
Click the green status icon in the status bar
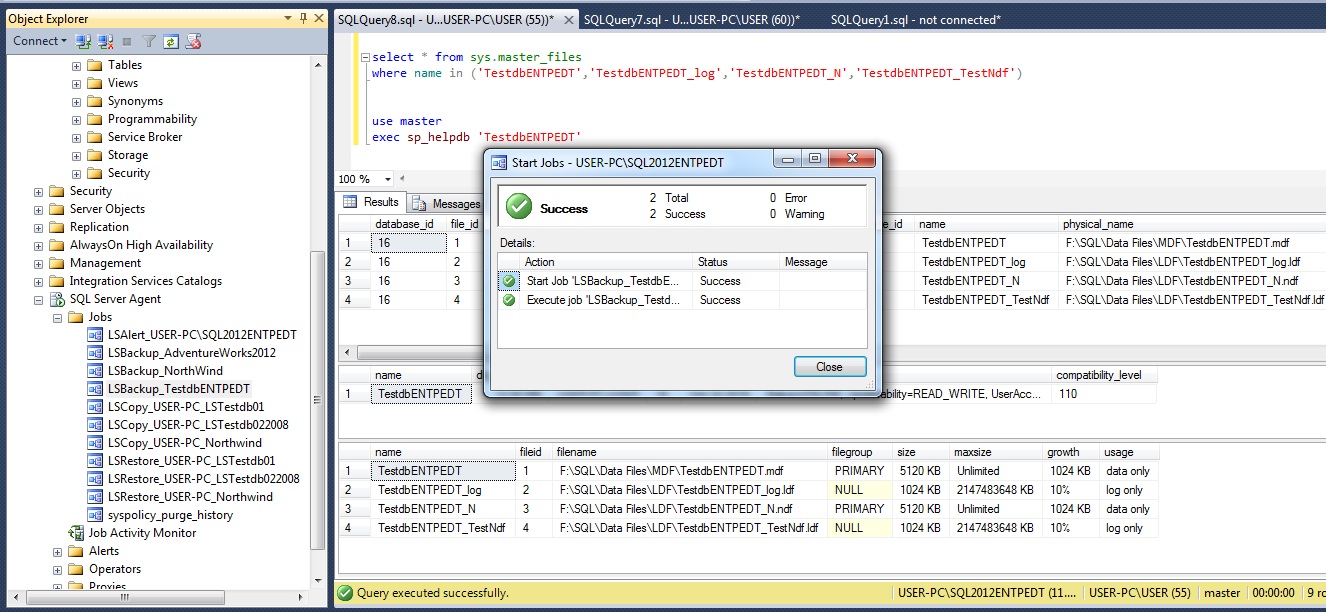pyautogui.click(x=345, y=593)
